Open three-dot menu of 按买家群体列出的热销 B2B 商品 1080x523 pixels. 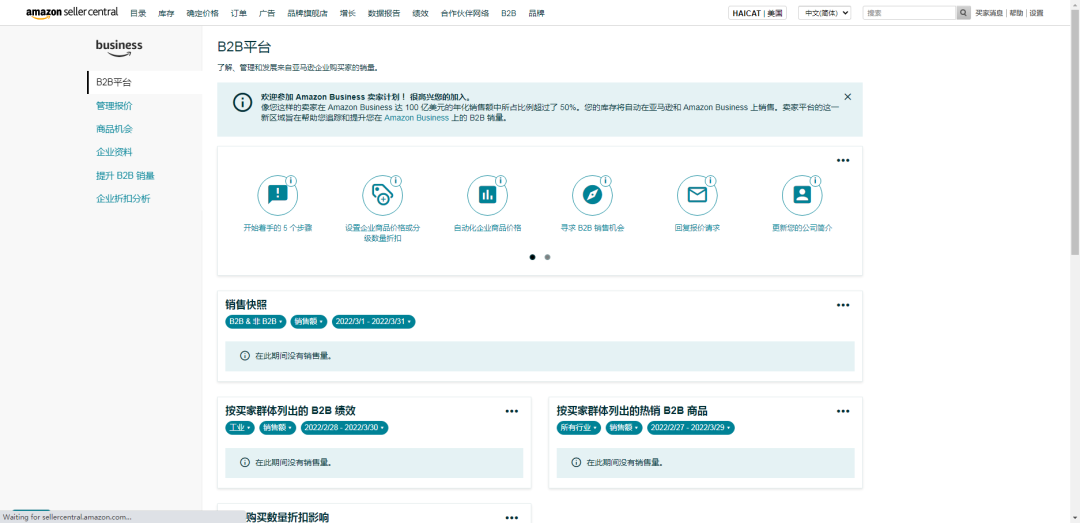point(843,411)
